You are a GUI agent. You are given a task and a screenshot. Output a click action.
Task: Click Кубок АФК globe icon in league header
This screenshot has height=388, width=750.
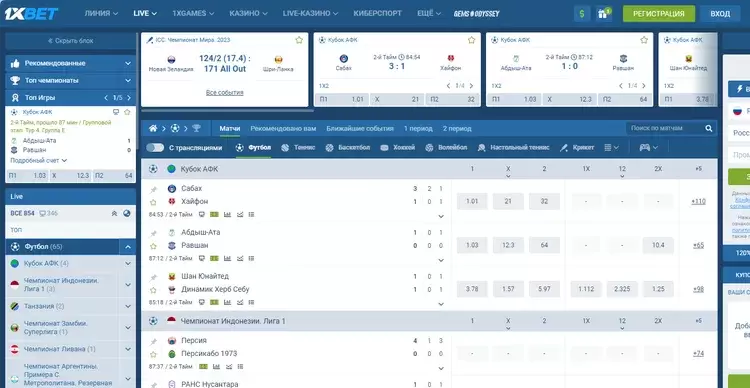tap(171, 169)
